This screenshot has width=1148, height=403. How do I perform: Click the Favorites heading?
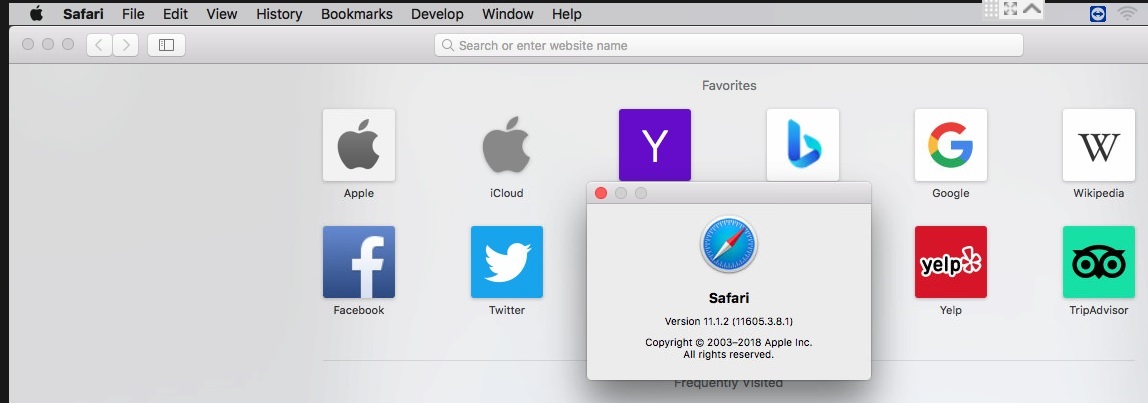coord(729,86)
